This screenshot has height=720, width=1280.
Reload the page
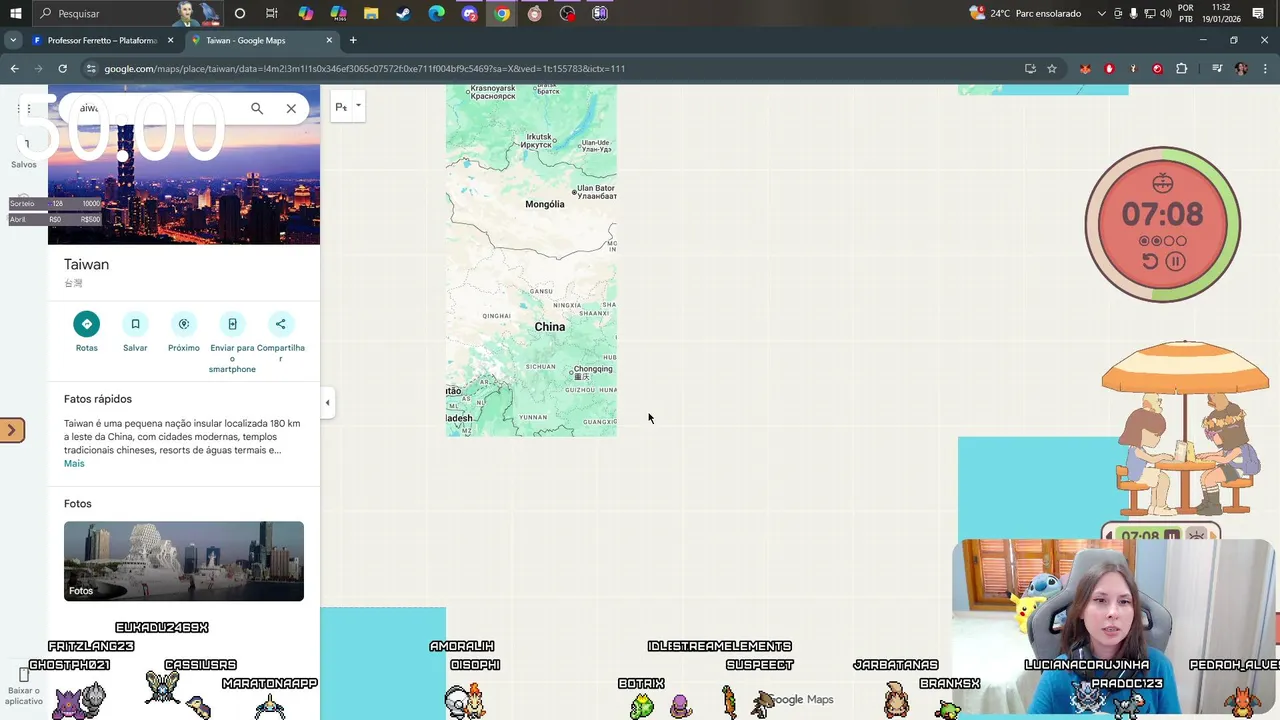pos(62,69)
